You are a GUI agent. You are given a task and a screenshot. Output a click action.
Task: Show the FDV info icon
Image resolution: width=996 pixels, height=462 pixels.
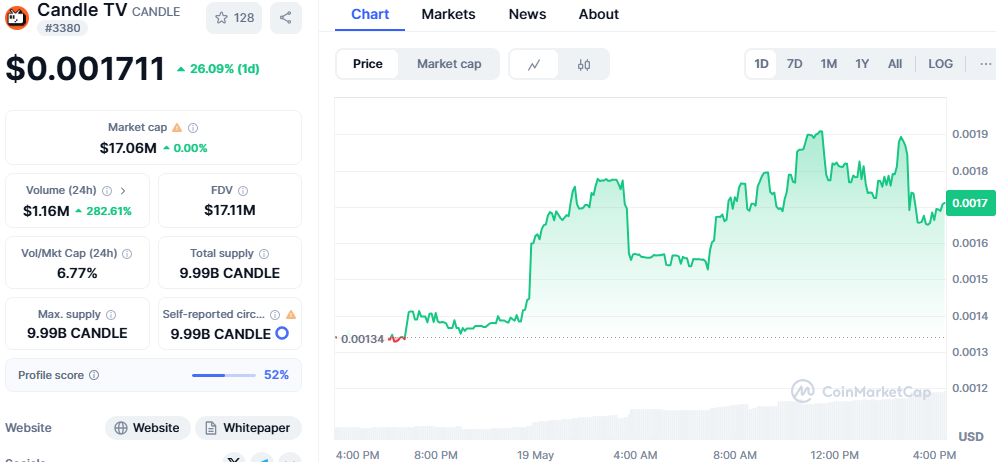pos(243,191)
